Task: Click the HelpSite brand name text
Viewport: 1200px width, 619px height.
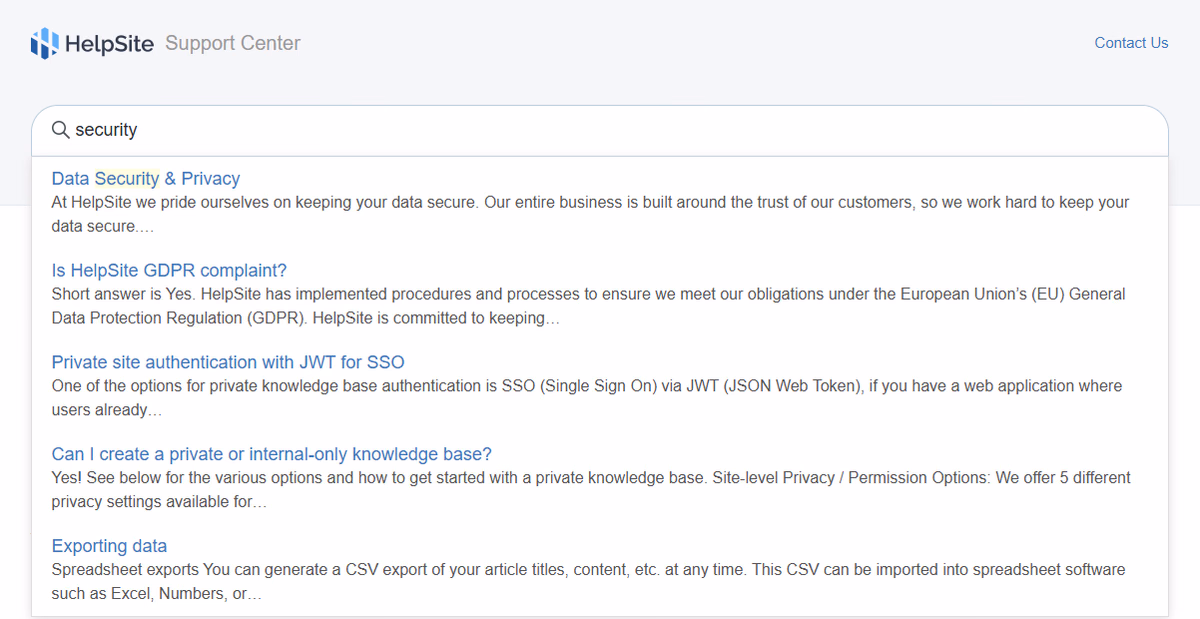Action: [109, 43]
